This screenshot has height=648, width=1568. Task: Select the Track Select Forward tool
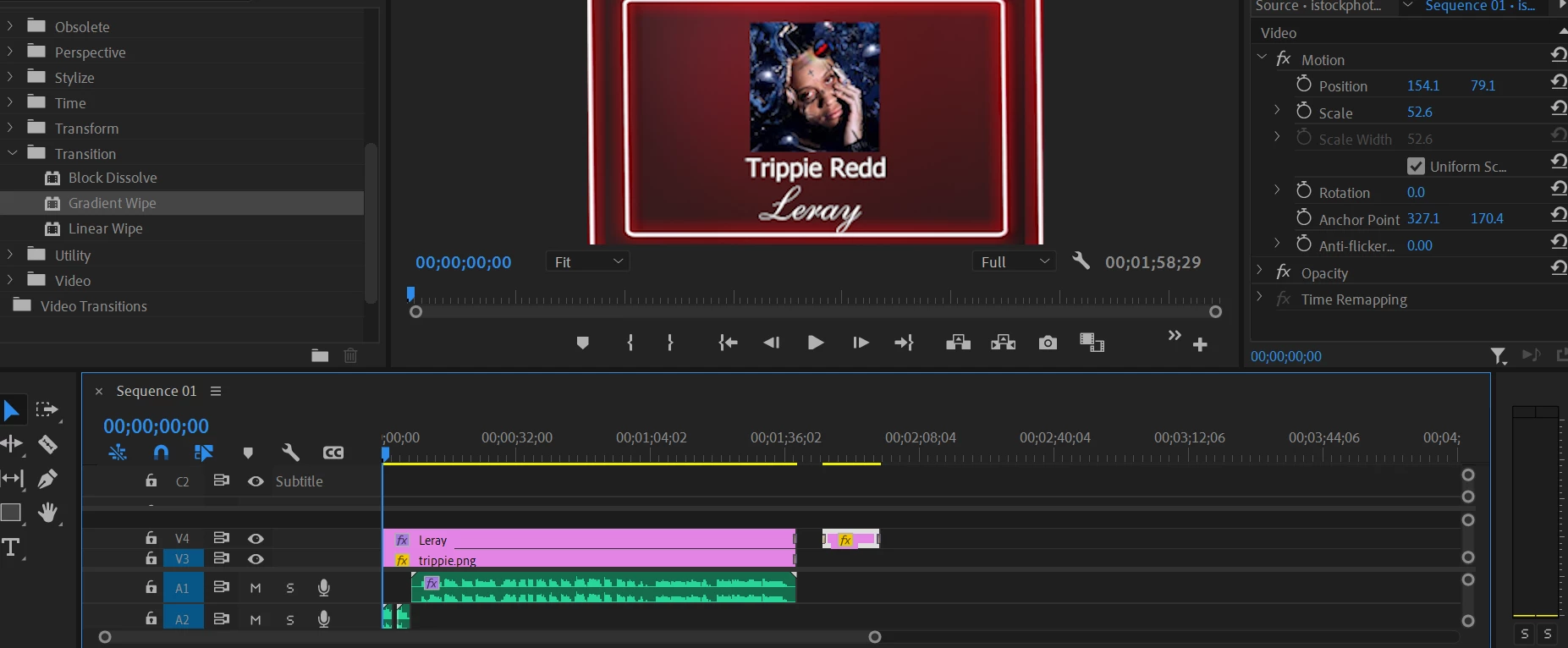47,410
